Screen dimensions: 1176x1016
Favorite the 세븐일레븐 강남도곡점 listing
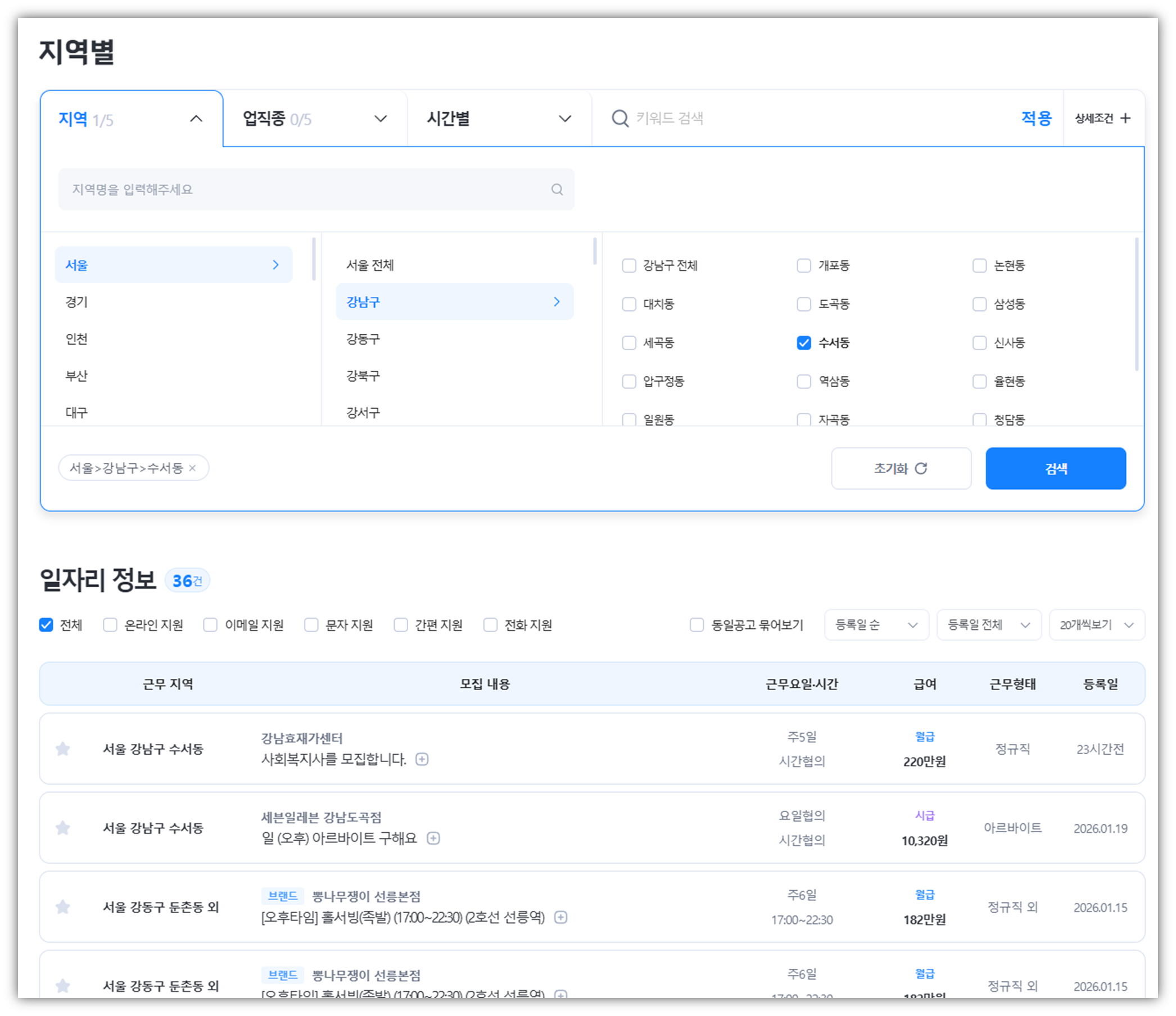(x=63, y=828)
